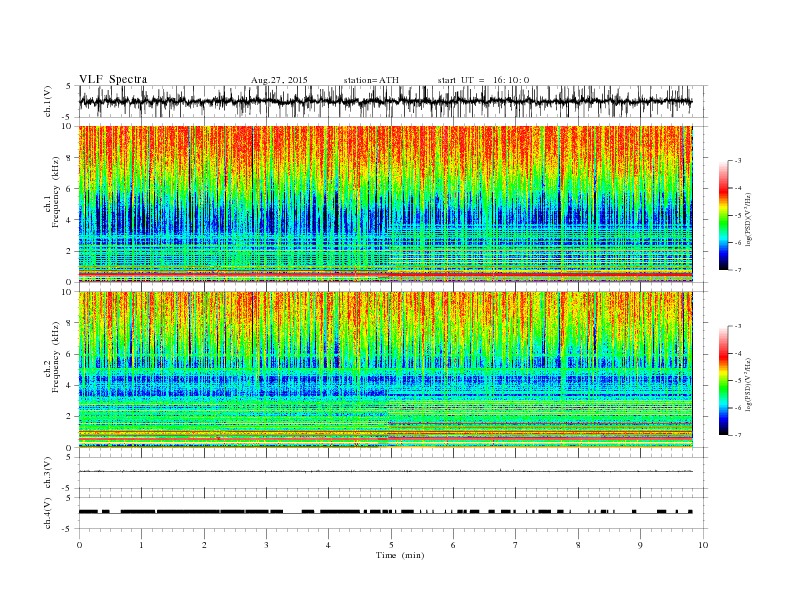Viewport: 792px width, 612px height.
Task: Click the ch.2 spectrogram plot area
Action: pos(386,370)
